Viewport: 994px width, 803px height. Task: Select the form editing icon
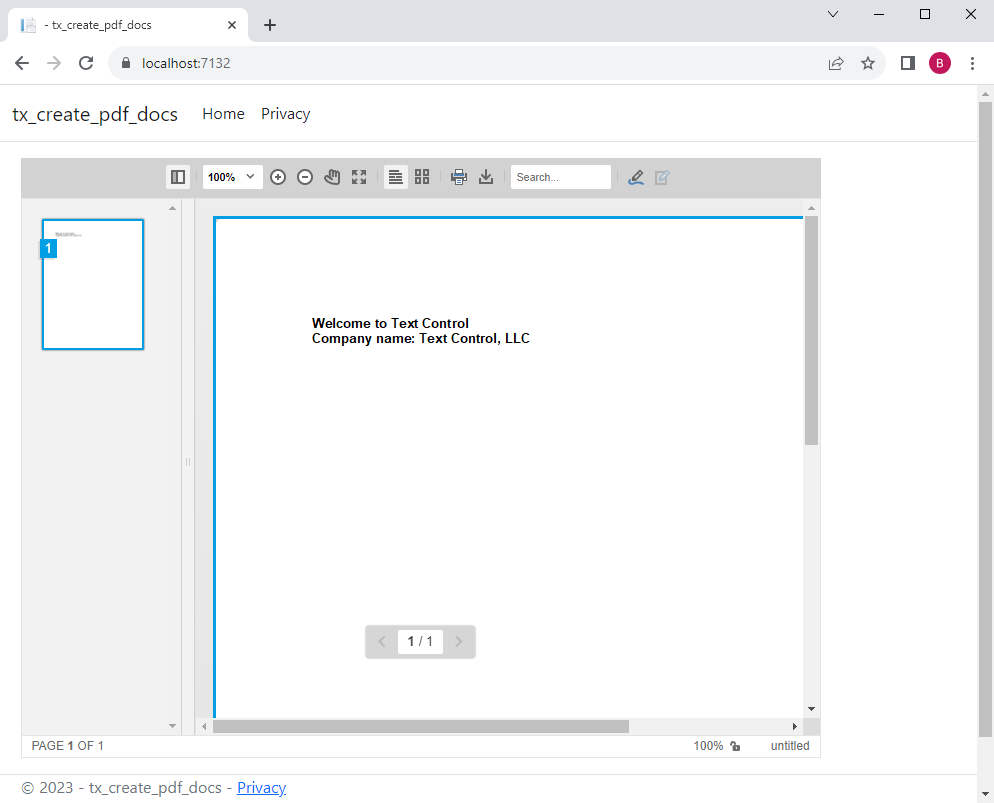point(662,176)
